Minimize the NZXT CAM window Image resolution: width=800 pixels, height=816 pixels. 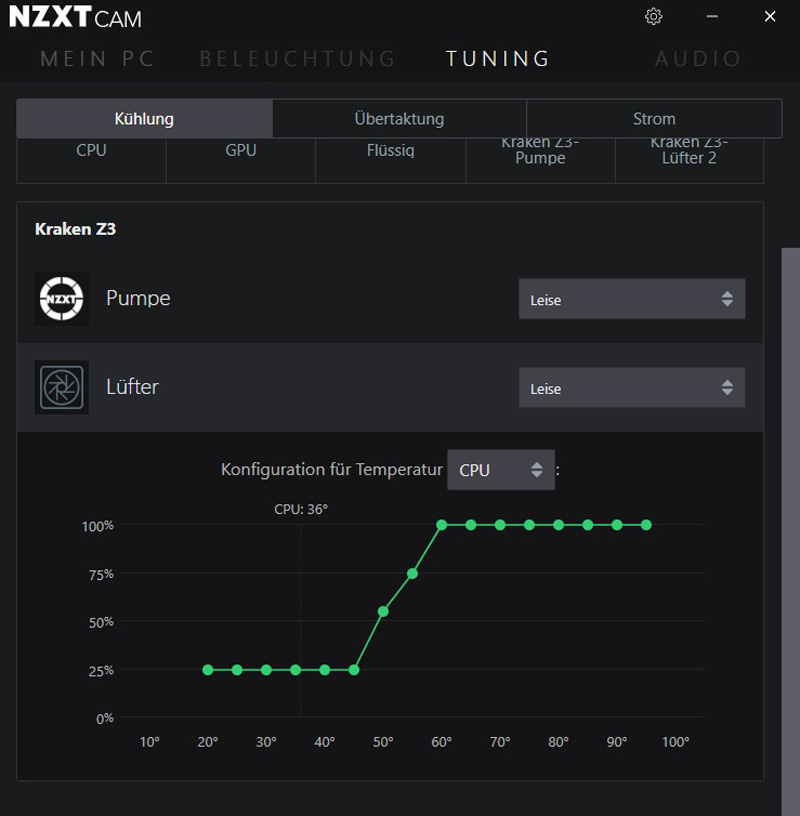(712, 17)
